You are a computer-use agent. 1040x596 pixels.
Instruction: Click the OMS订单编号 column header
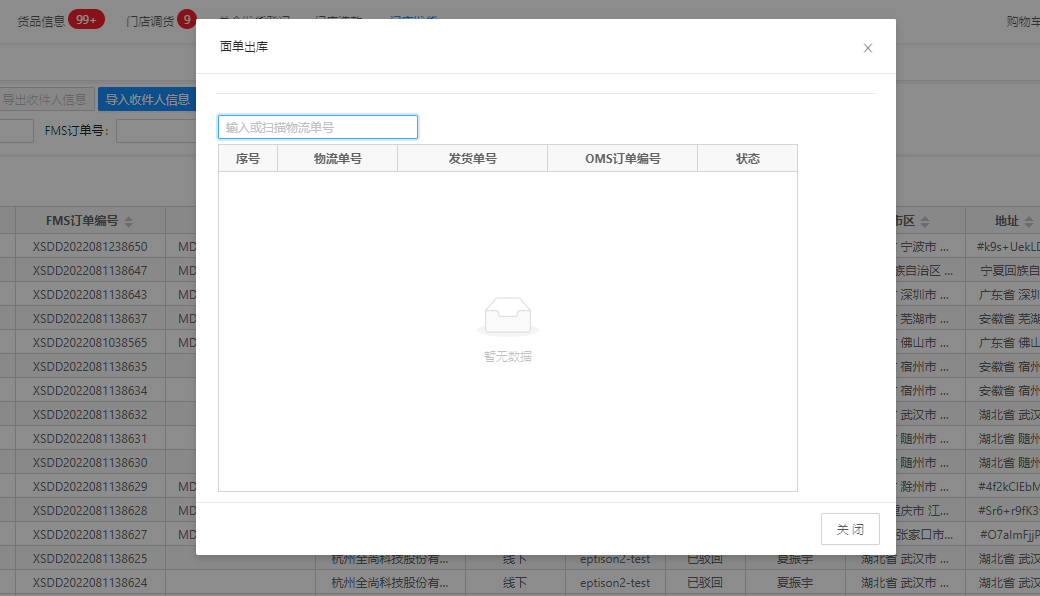tap(622, 159)
